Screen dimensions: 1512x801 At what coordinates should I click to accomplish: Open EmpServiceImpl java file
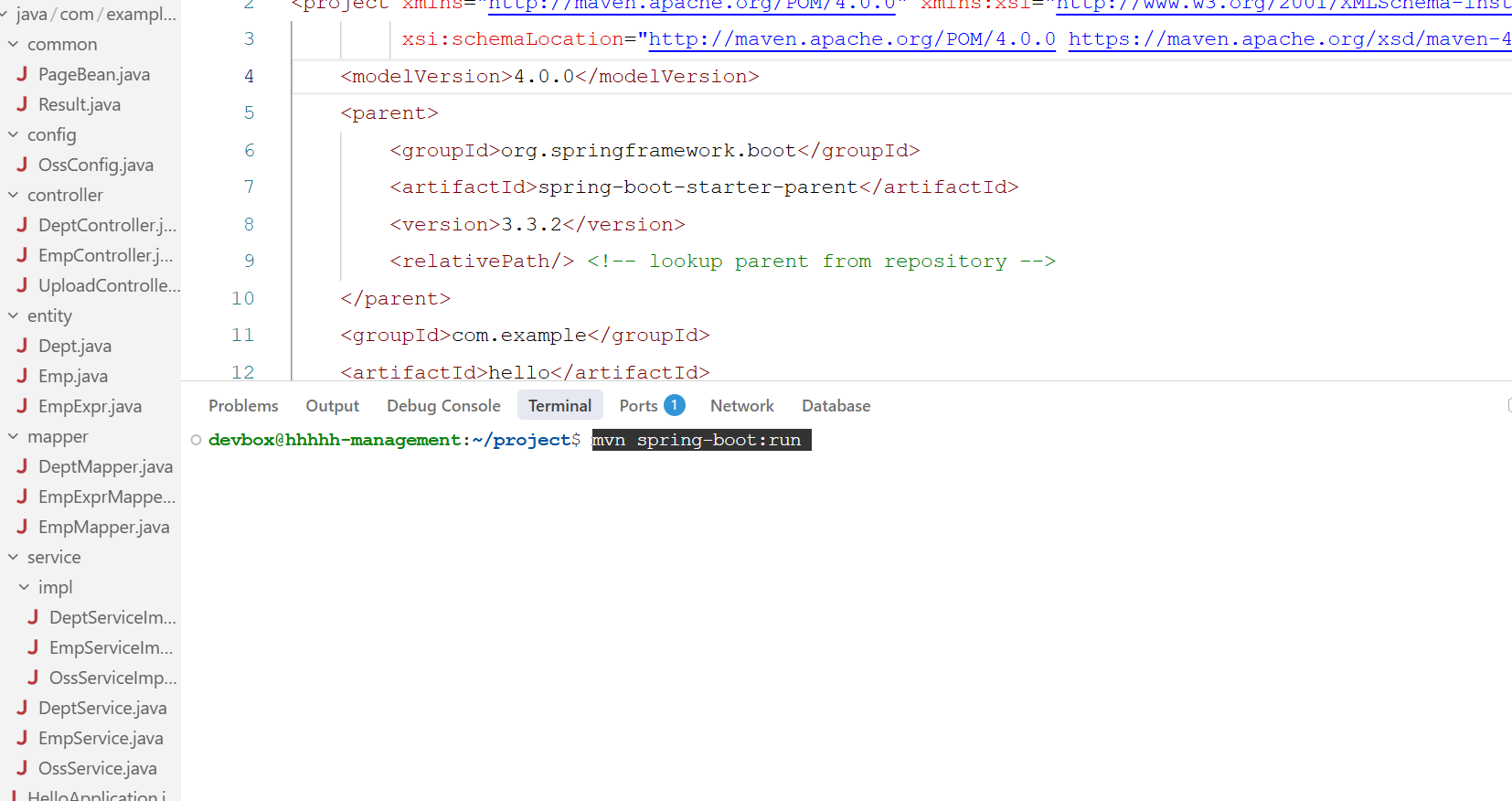pyautogui.click(x=112, y=647)
